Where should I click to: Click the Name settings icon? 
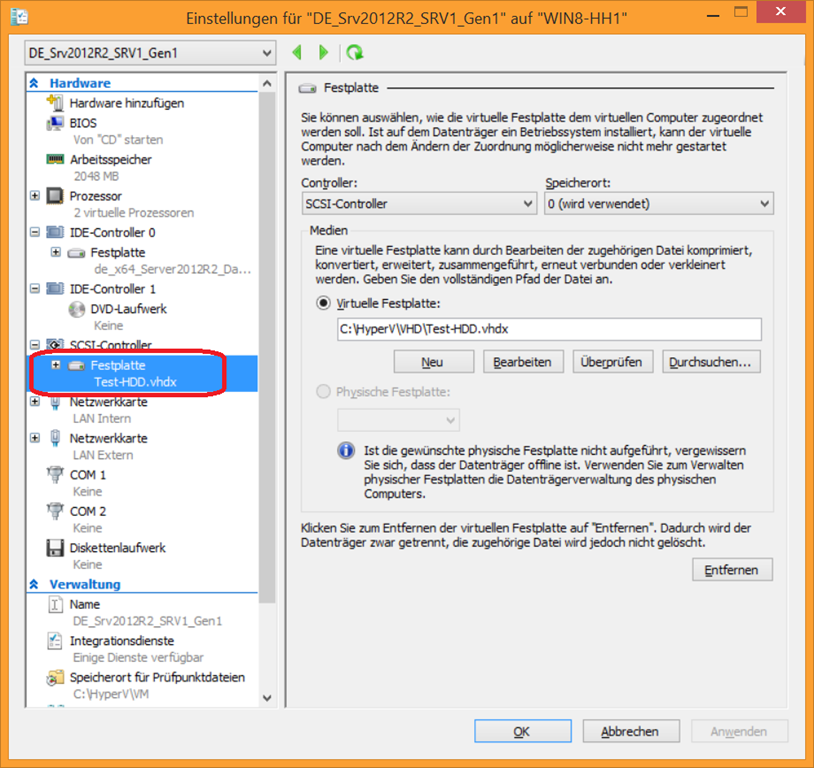(x=55, y=604)
